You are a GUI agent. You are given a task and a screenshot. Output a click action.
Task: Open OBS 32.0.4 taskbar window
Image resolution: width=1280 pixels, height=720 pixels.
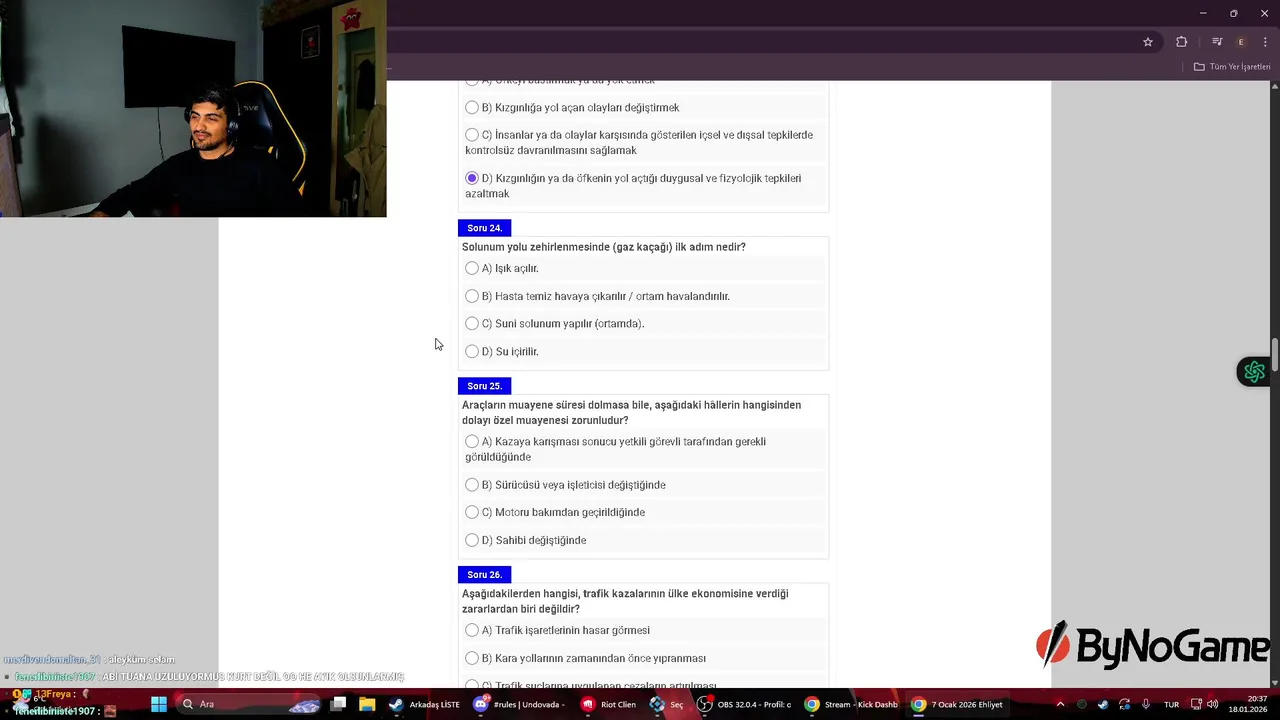tap(744, 704)
